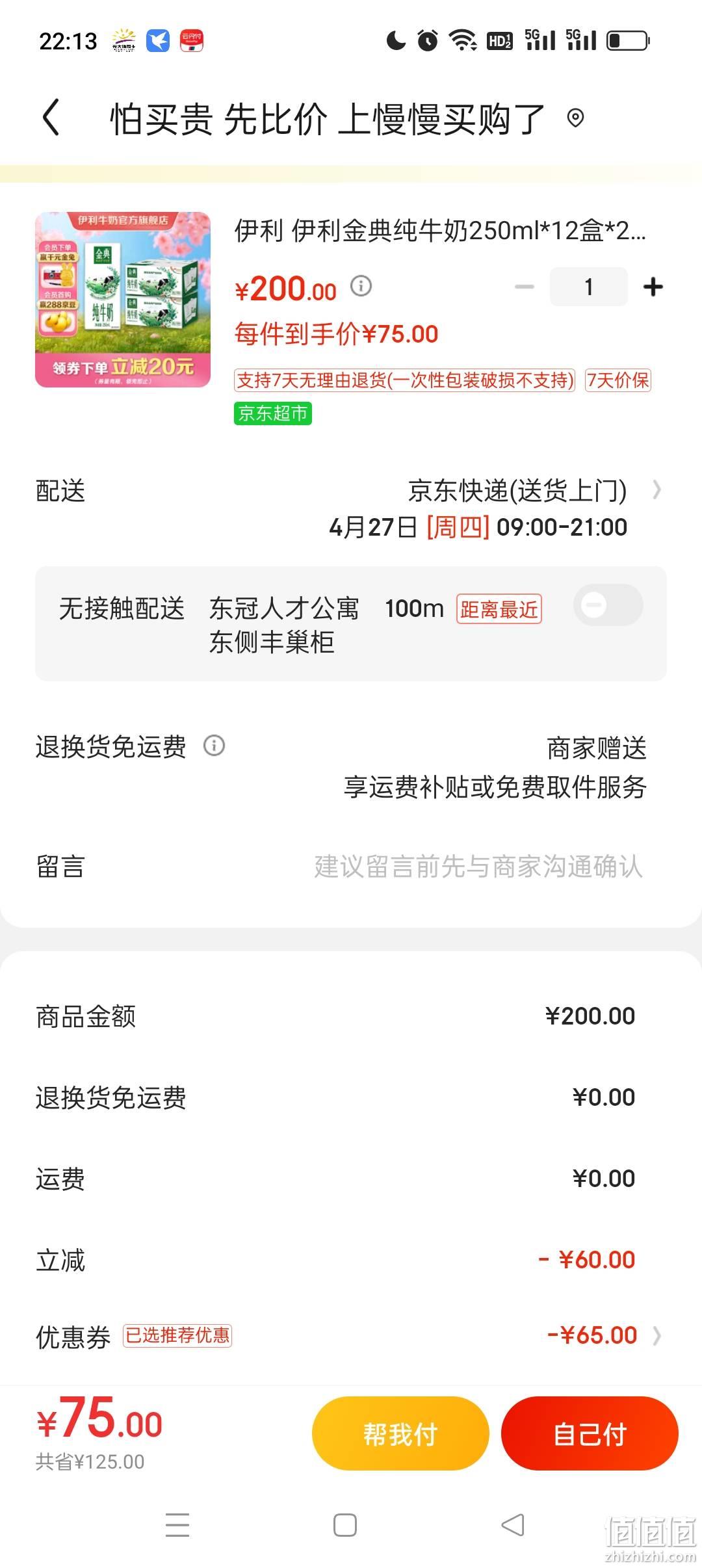Screen dimensions: 702x1568
Task: Decrease quantity with the minus icon
Action: [524, 287]
